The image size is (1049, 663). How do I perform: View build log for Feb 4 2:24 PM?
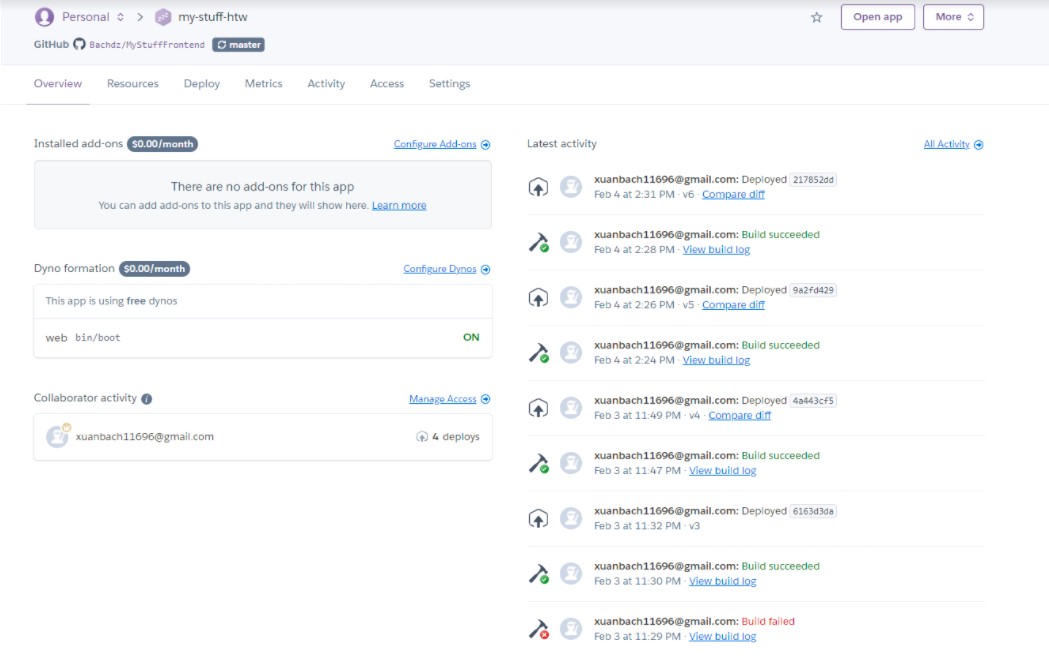click(716, 360)
